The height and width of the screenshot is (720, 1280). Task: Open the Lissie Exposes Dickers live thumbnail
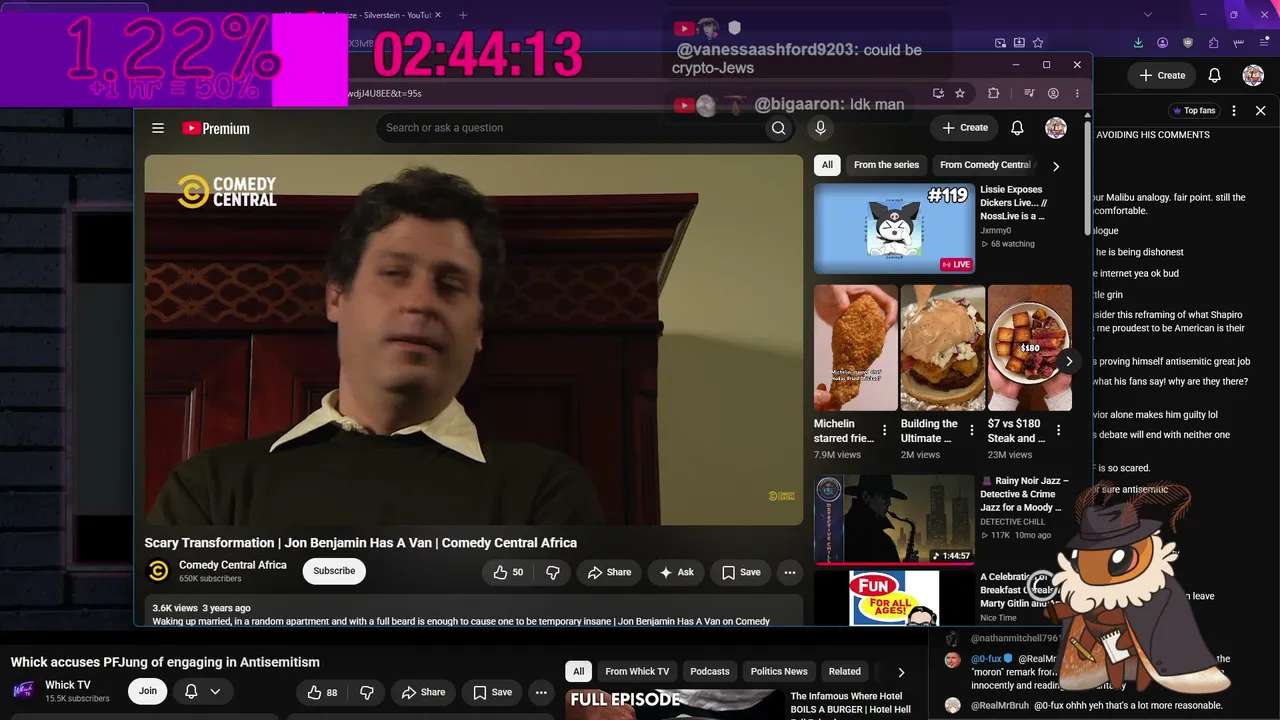tap(894, 228)
